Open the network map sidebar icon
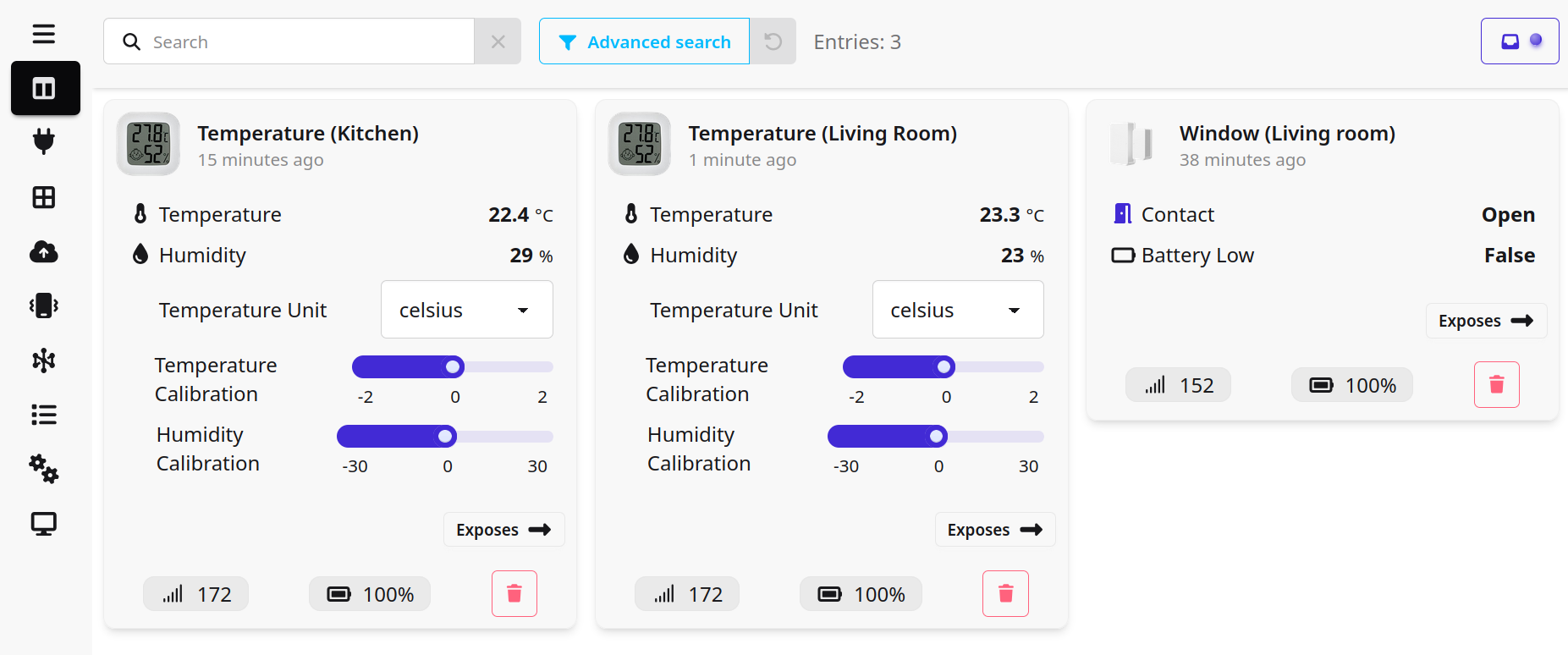 pyautogui.click(x=44, y=361)
